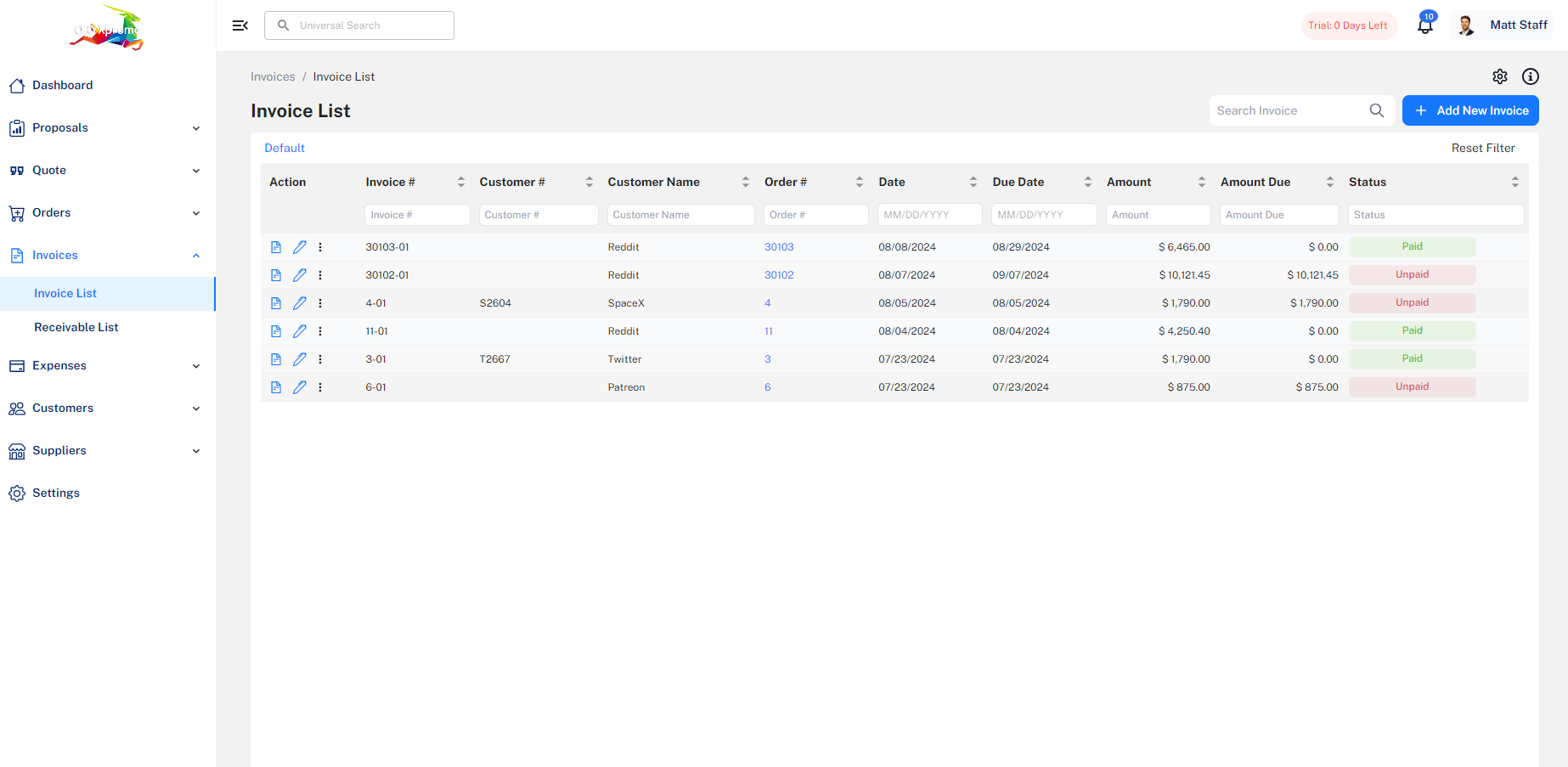View document for invoice 30103-01
This screenshot has height=767, width=1568.
click(276, 247)
